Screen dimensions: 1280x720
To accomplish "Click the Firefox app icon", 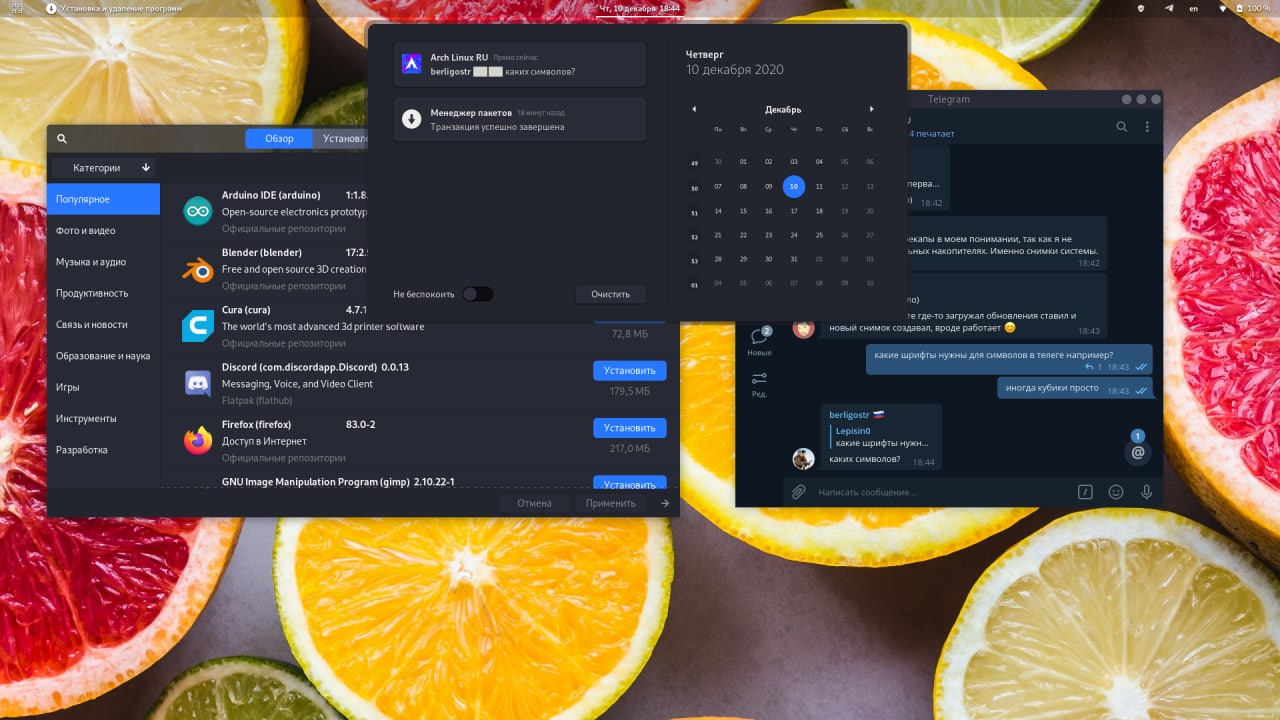I will coord(197,440).
